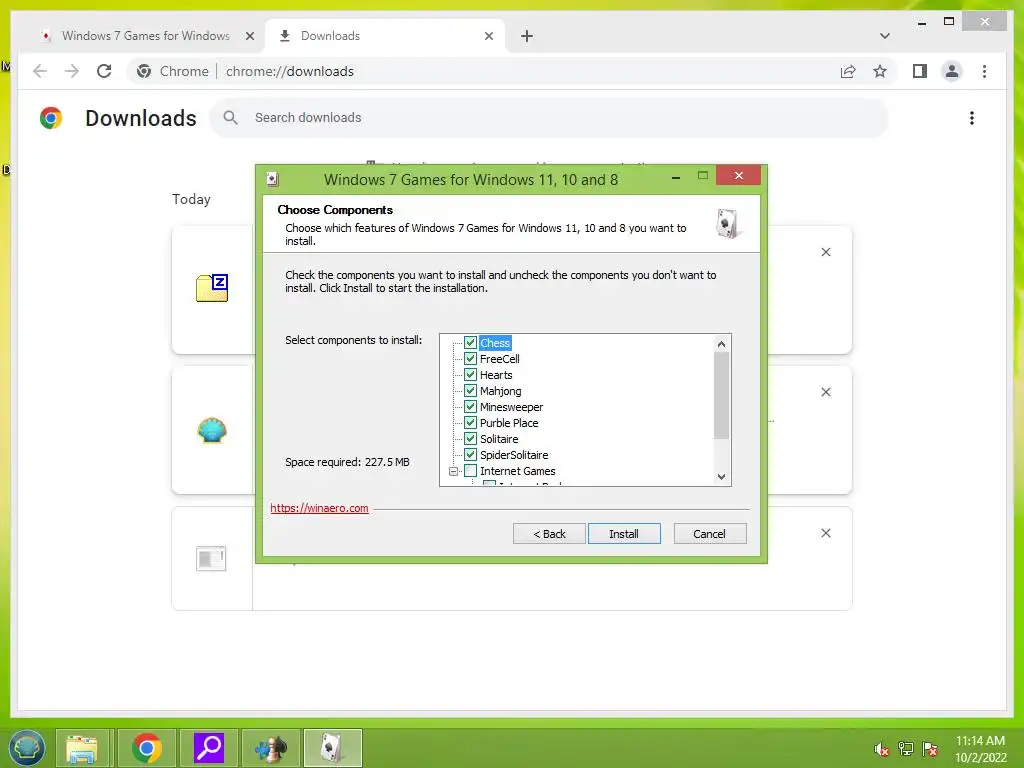Click the shell download file icon
This screenshot has height=768, width=1024.
coord(212,431)
